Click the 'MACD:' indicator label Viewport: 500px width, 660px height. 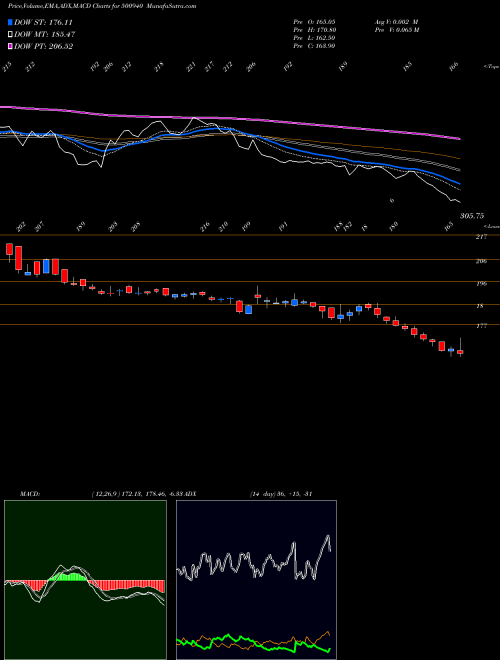pyautogui.click(x=30, y=494)
